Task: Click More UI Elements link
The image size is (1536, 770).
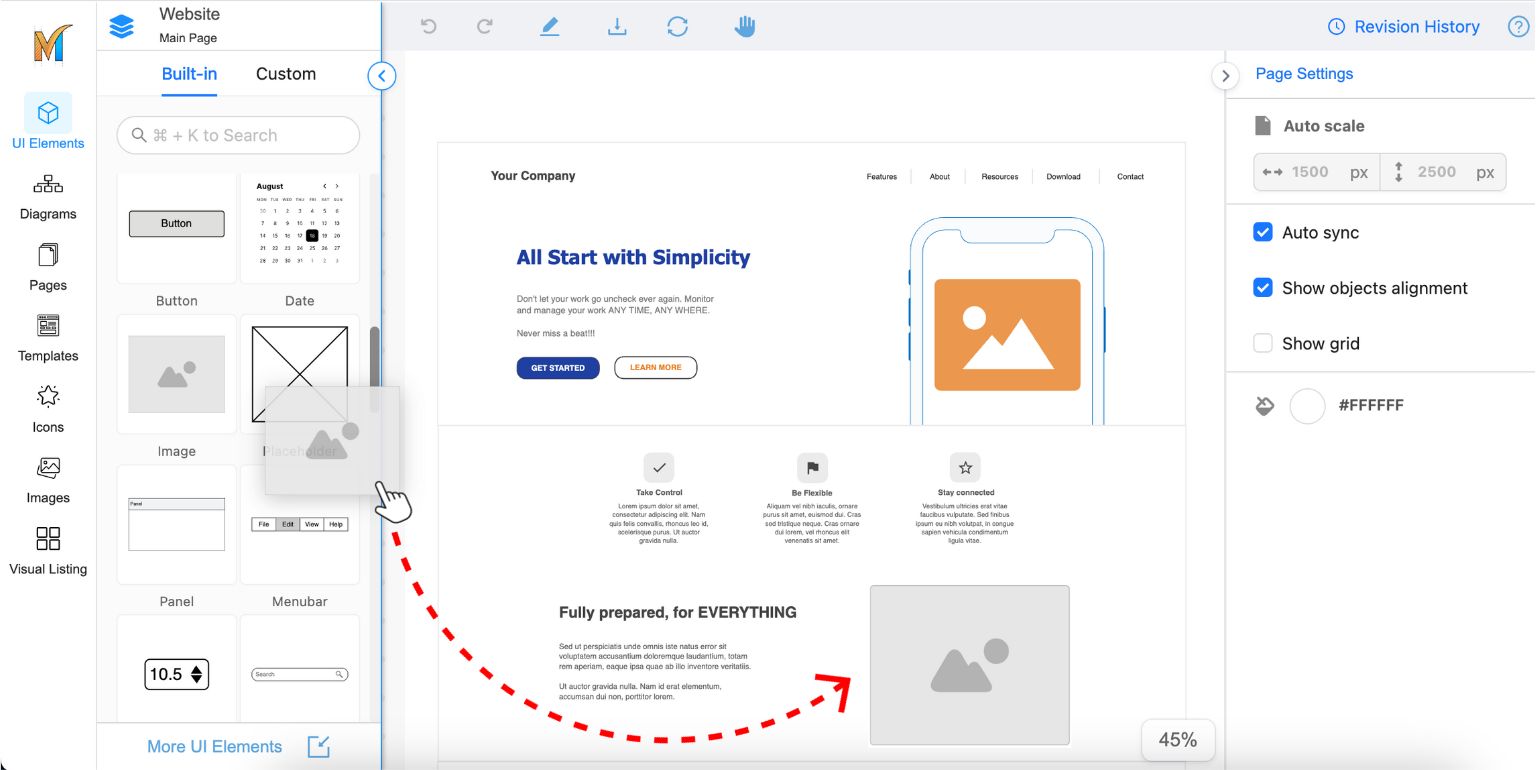Action: pyautogui.click(x=214, y=746)
